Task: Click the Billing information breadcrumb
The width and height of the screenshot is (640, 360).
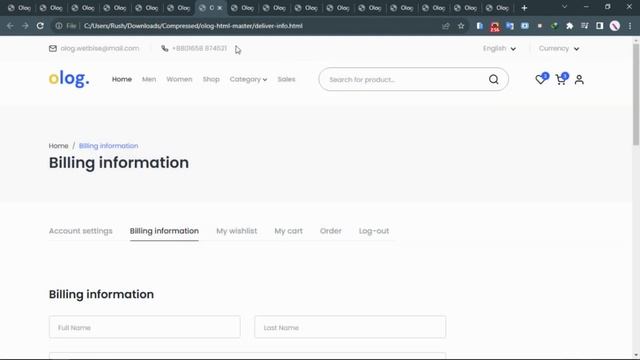Action: [109, 146]
